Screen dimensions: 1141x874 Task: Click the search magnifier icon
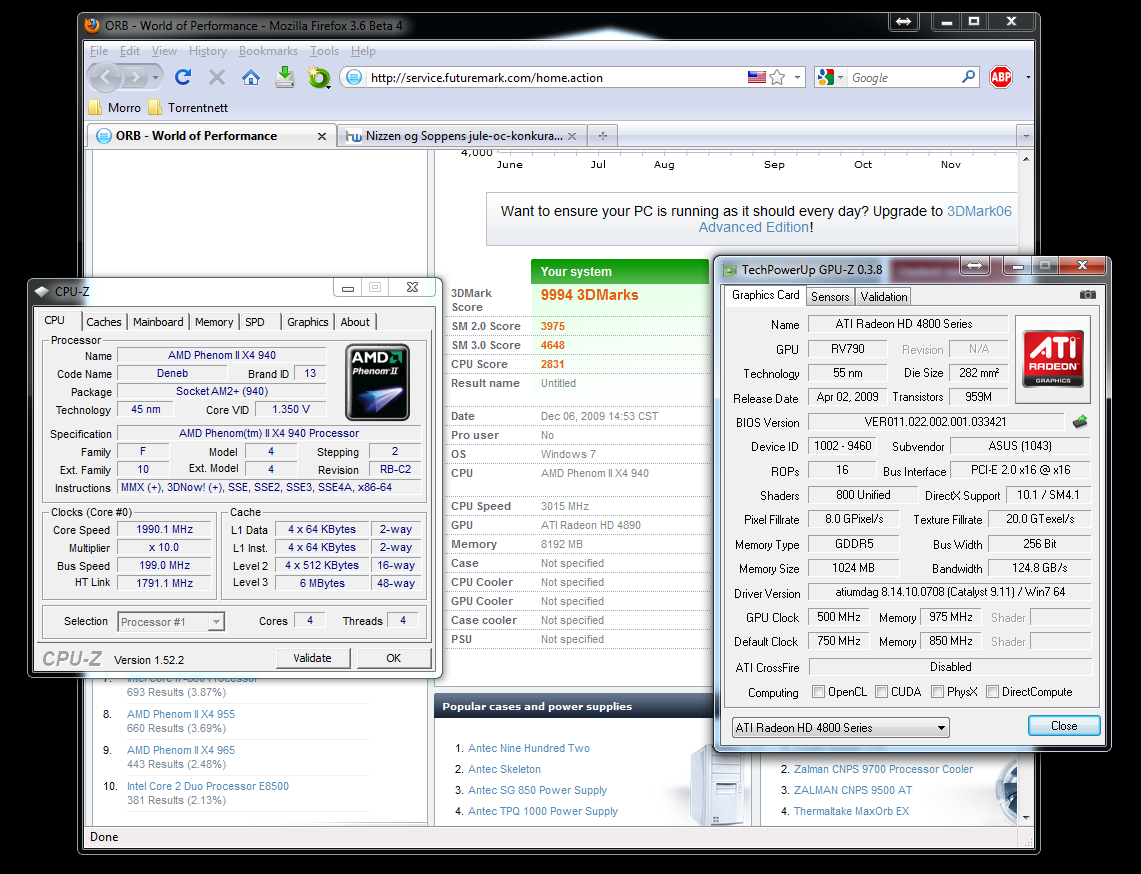[968, 76]
